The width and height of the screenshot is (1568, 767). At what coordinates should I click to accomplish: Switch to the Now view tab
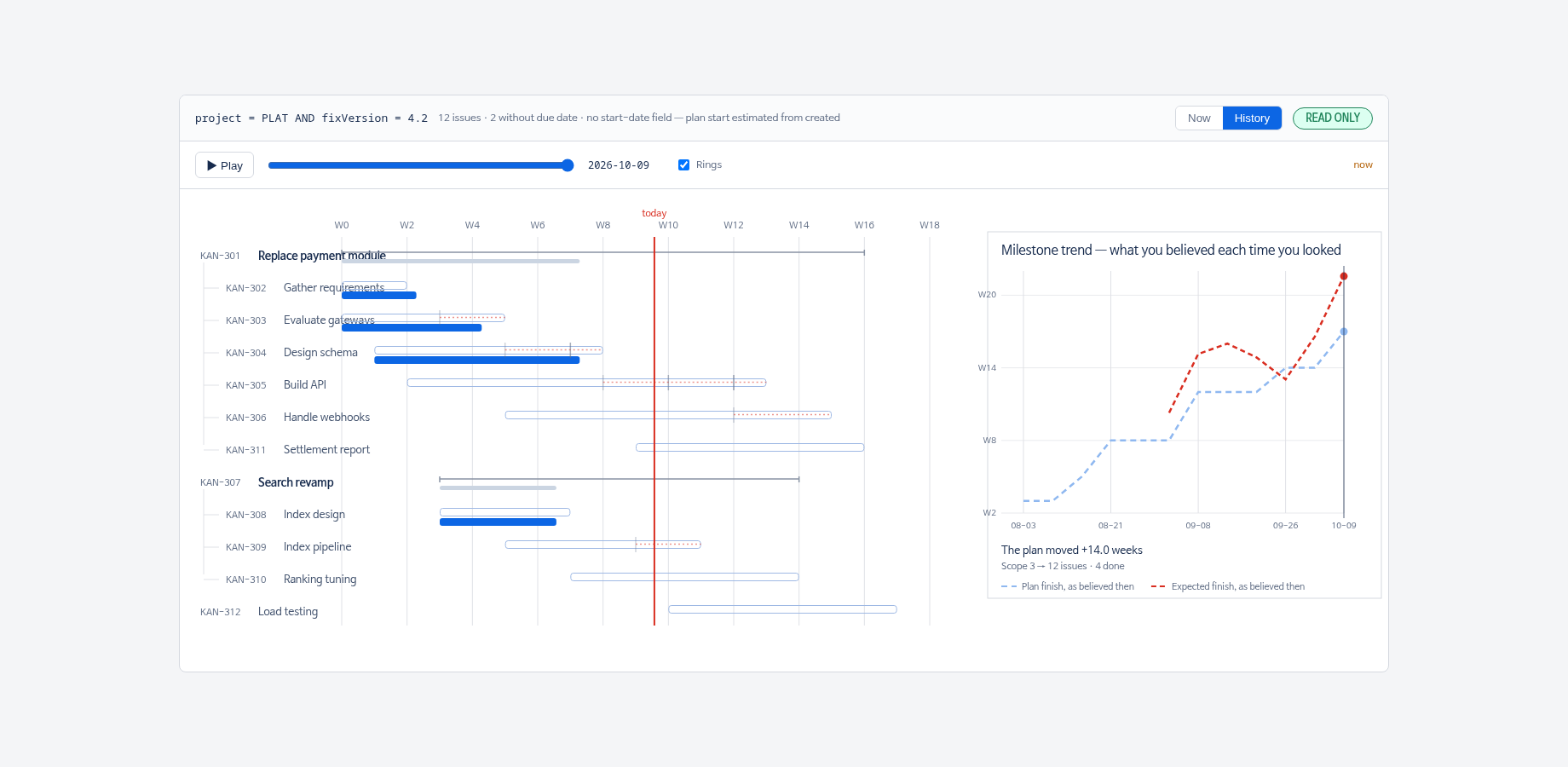1199,118
